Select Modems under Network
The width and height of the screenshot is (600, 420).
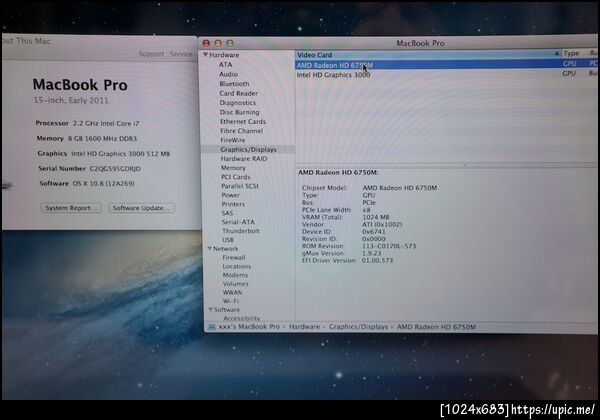tap(235, 275)
